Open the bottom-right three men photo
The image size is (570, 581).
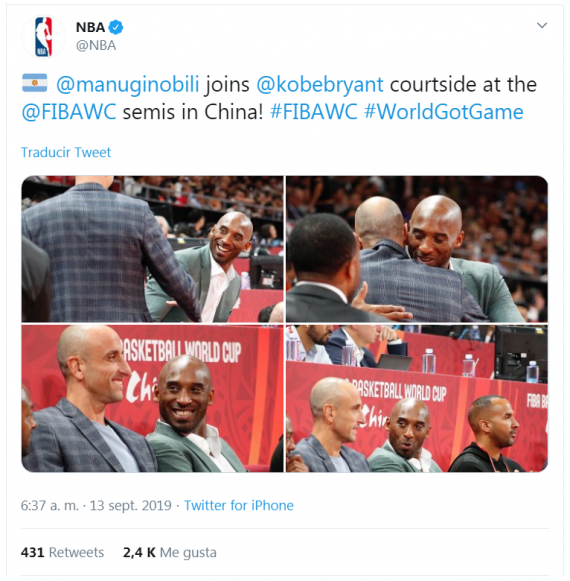pos(417,399)
